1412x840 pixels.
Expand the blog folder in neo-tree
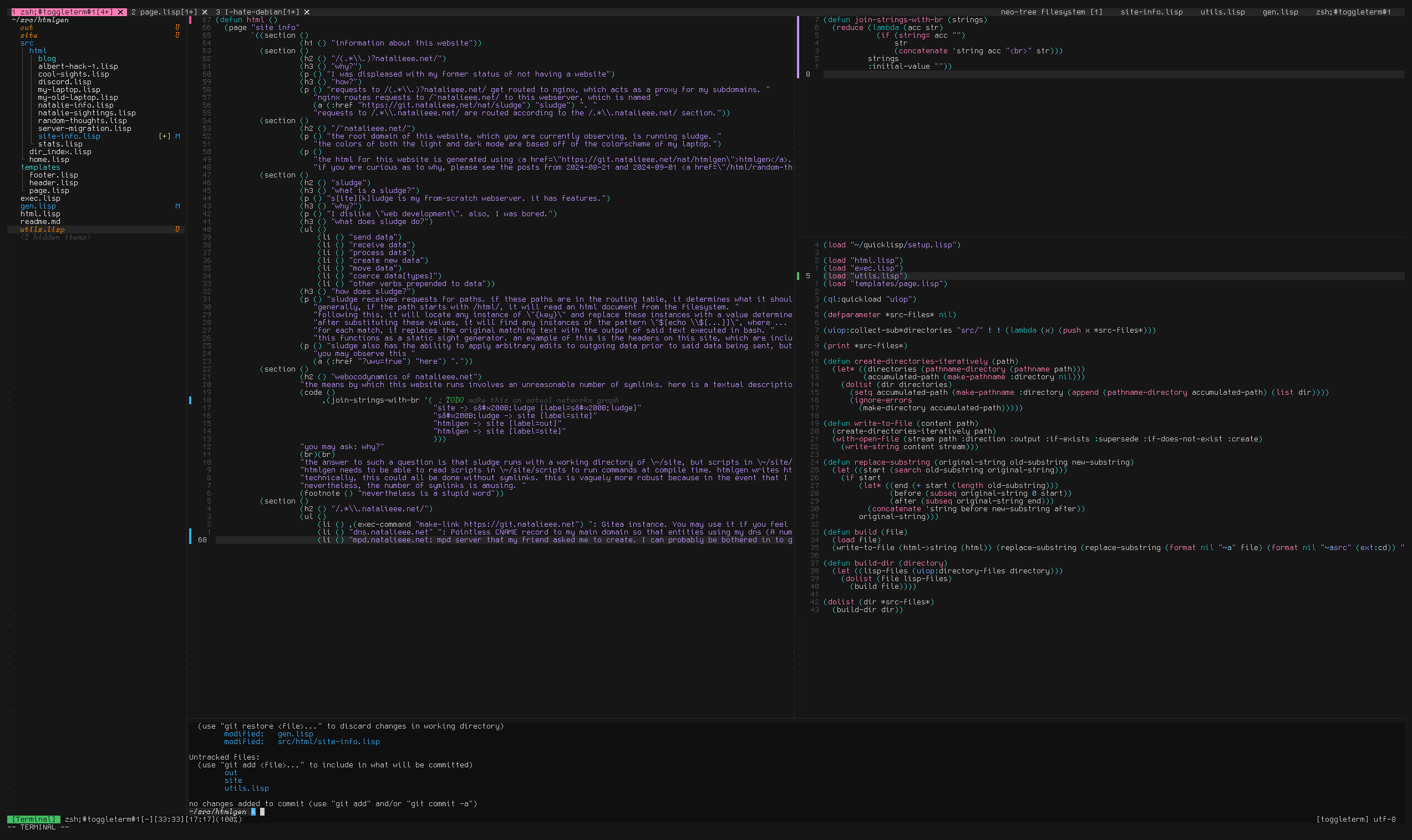(47, 59)
